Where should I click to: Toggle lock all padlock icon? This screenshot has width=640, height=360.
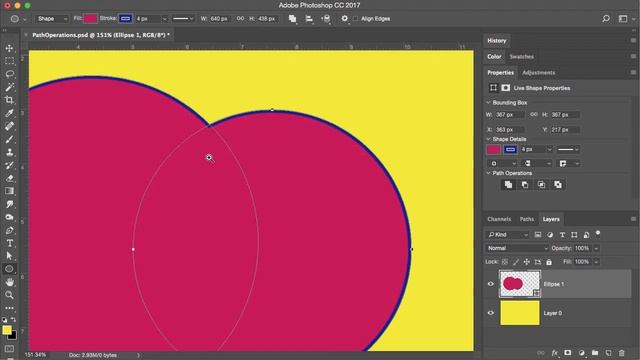click(x=549, y=262)
